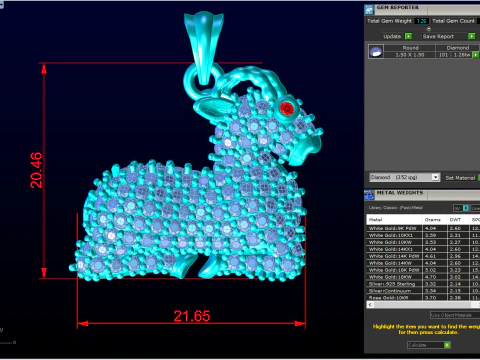The width and height of the screenshot is (480, 360).
Task: Click the Library: Classic (Fast) Metal label
Action: click(396, 208)
